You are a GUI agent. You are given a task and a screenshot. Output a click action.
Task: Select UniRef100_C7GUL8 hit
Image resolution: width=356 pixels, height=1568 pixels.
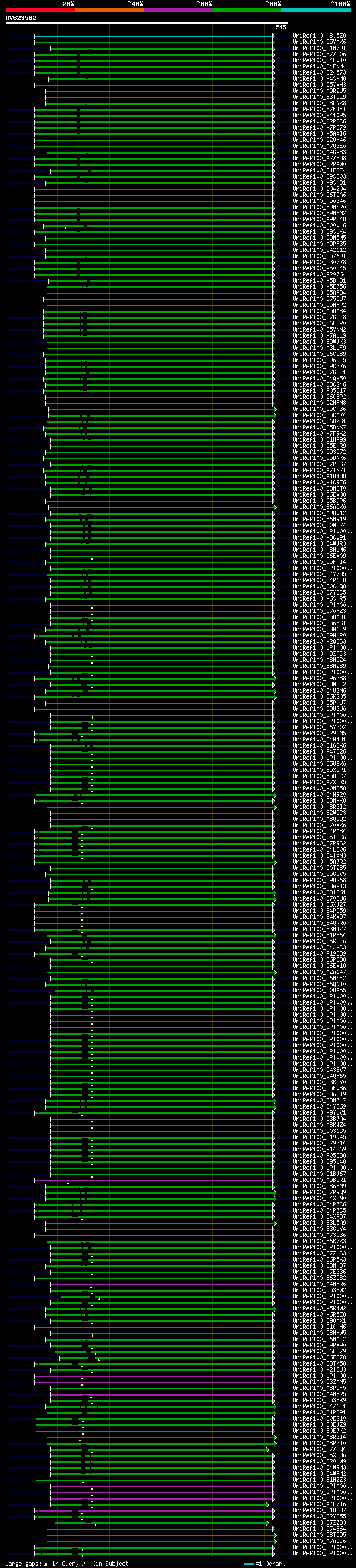pos(319,317)
